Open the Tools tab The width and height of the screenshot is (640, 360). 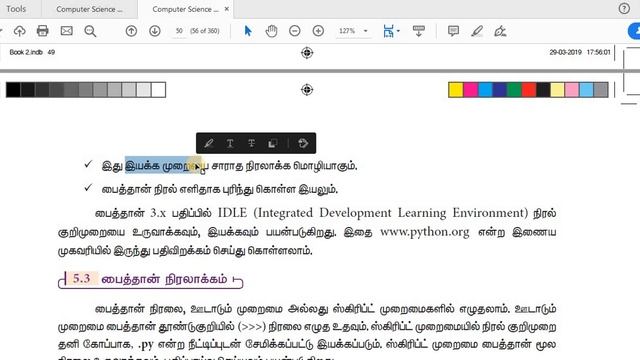pyautogui.click(x=16, y=9)
